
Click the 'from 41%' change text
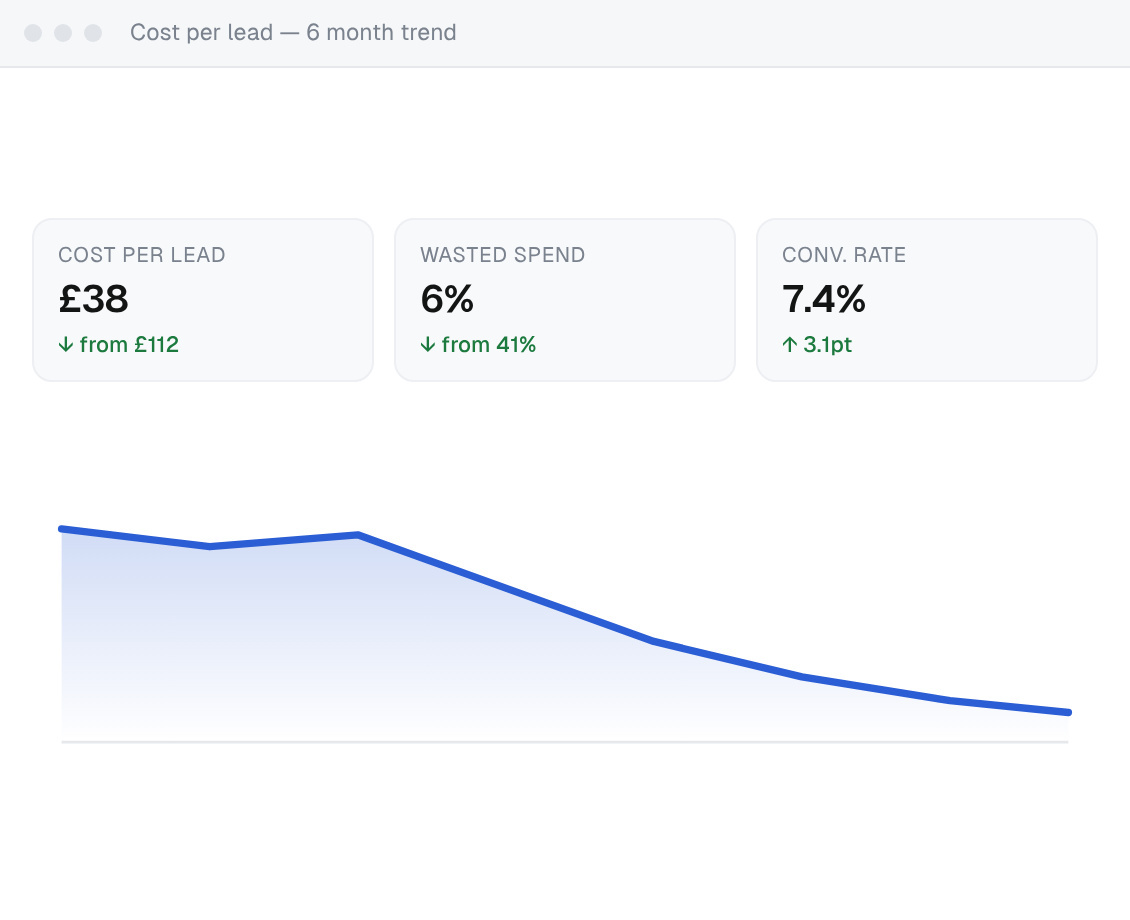coord(489,344)
